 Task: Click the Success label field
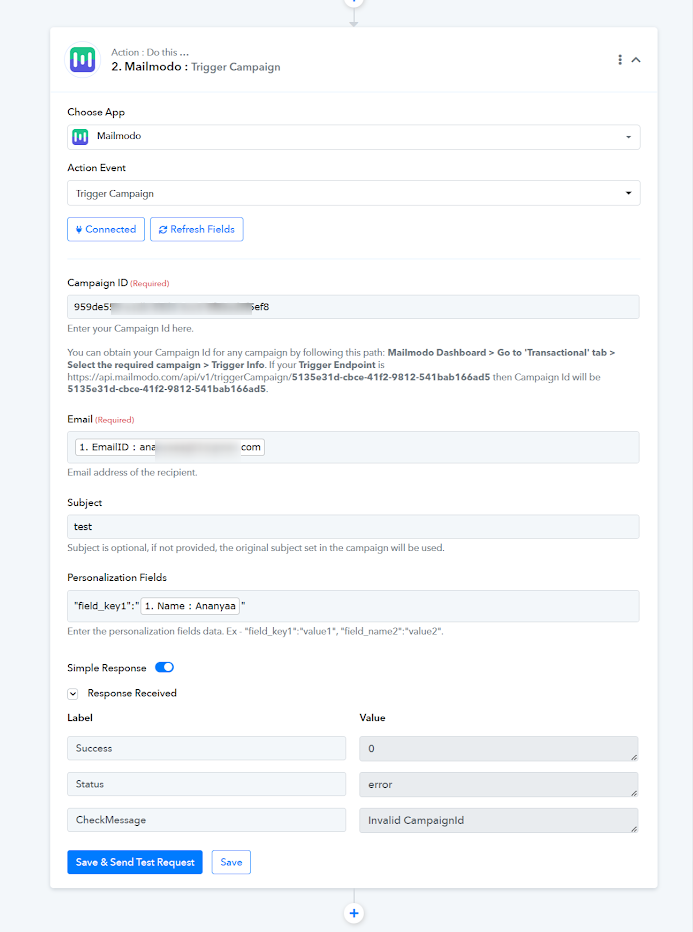(x=206, y=748)
